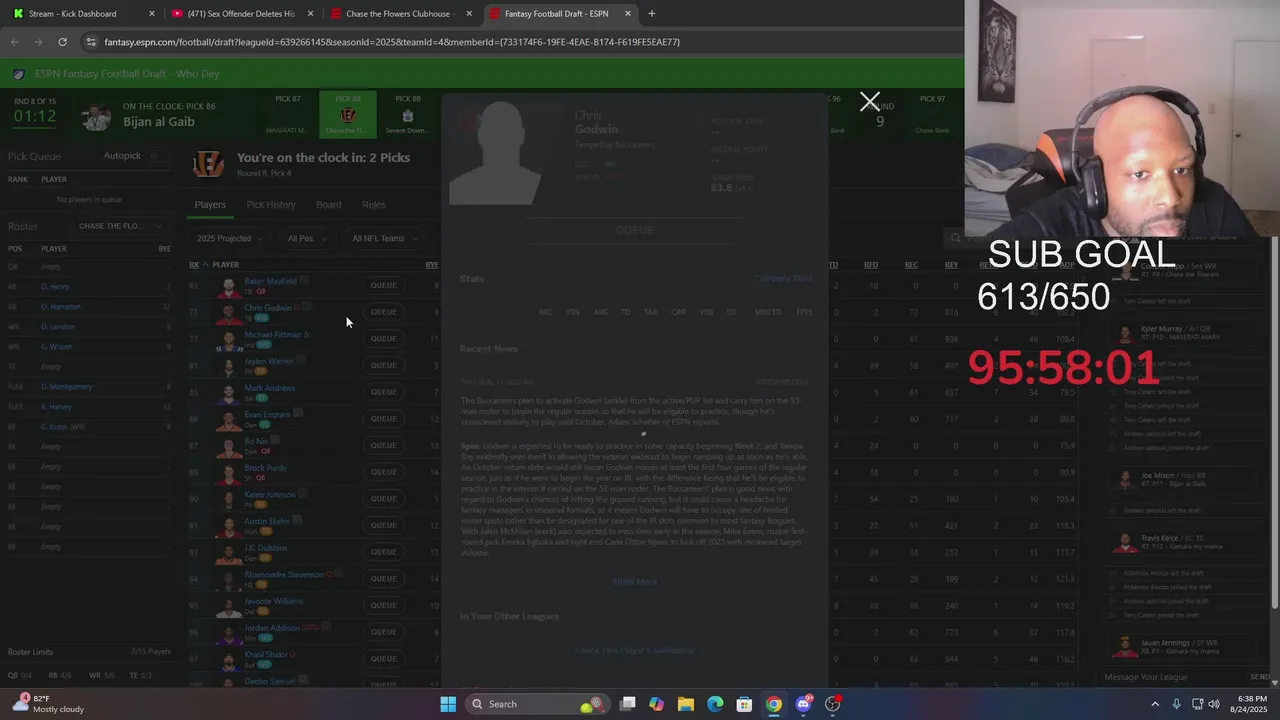The image size is (1280, 720).
Task: Click Bijan al Gaib's on-the-clock avatar
Action: (x=97, y=118)
